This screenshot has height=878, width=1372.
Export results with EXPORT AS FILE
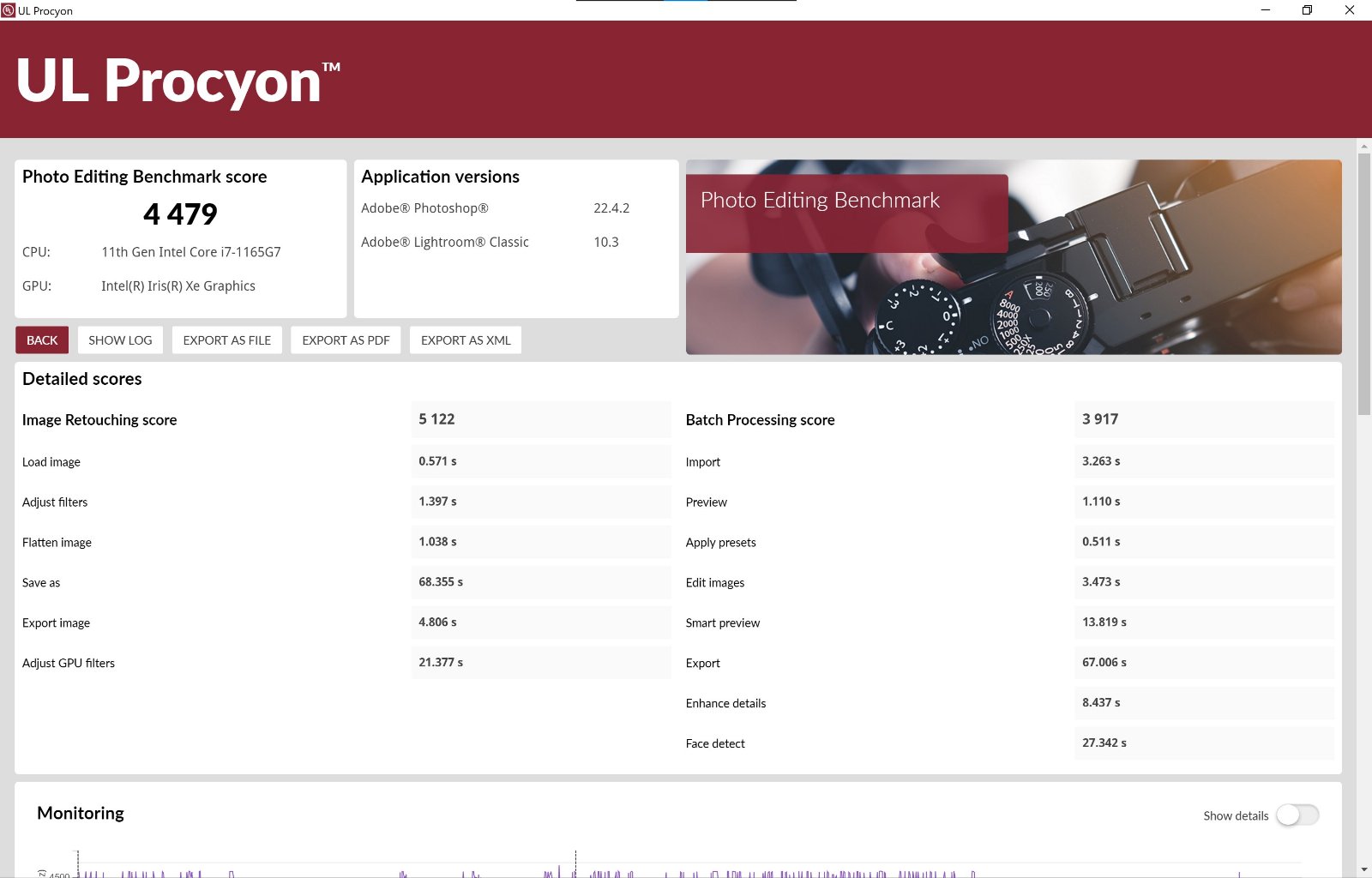pyautogui.click(x=227, y=340)
